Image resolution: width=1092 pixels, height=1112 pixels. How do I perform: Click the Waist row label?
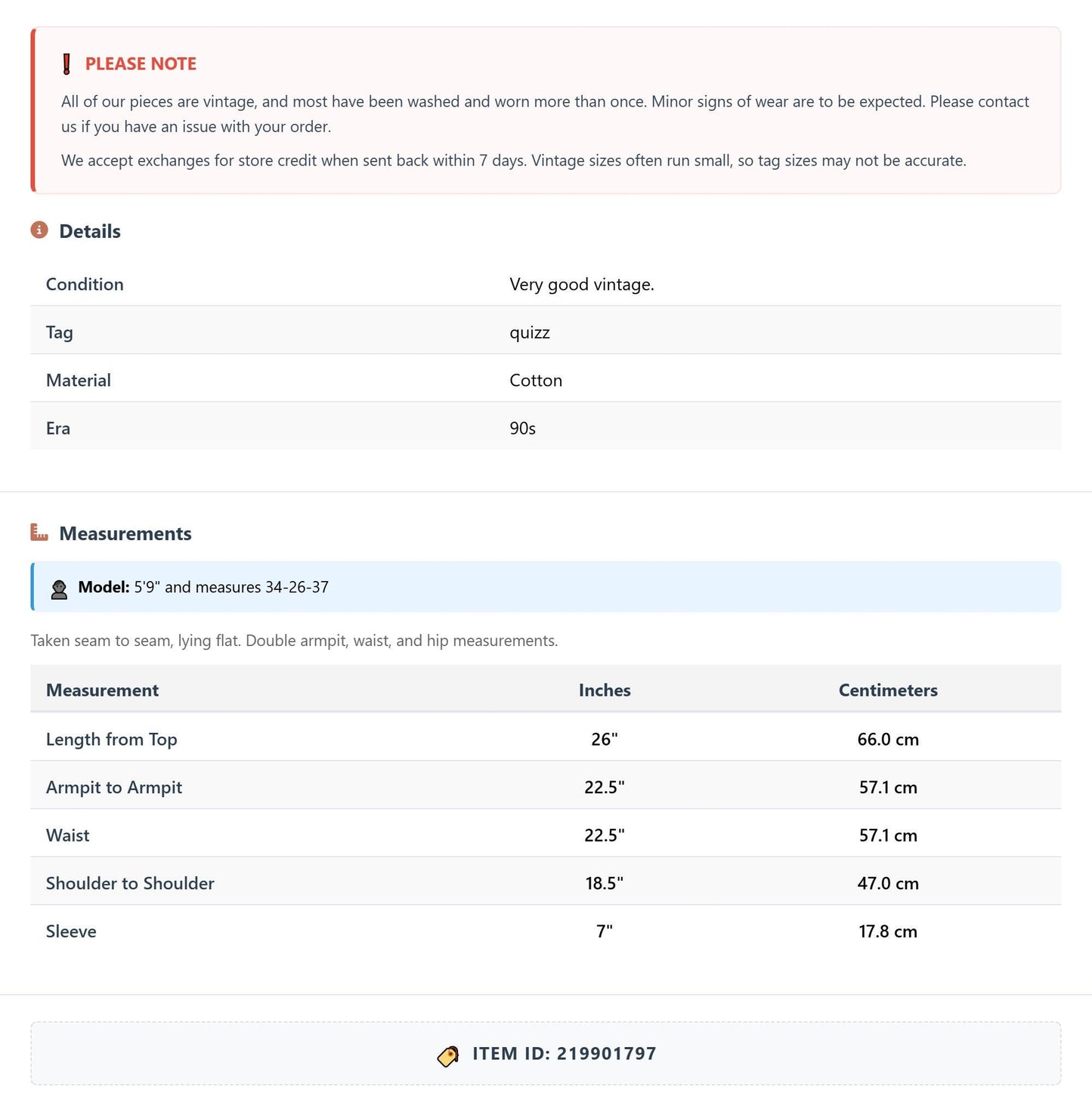(x=67, y=836)
